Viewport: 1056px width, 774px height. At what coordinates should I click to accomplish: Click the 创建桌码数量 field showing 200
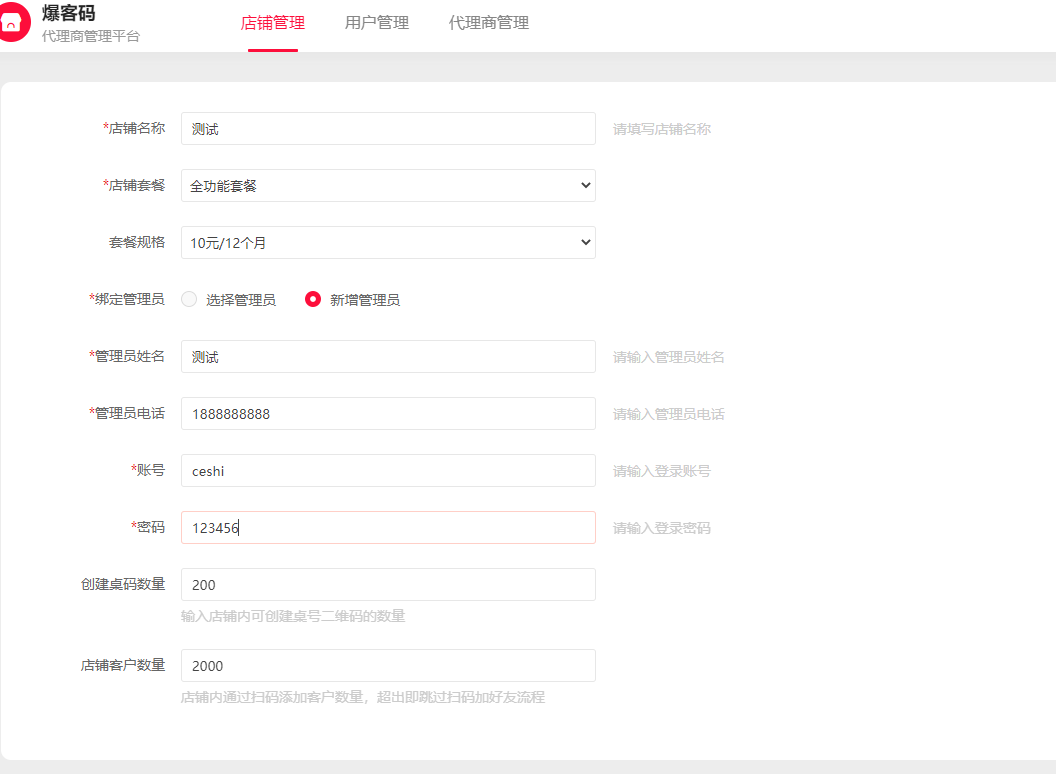point(388,585)
